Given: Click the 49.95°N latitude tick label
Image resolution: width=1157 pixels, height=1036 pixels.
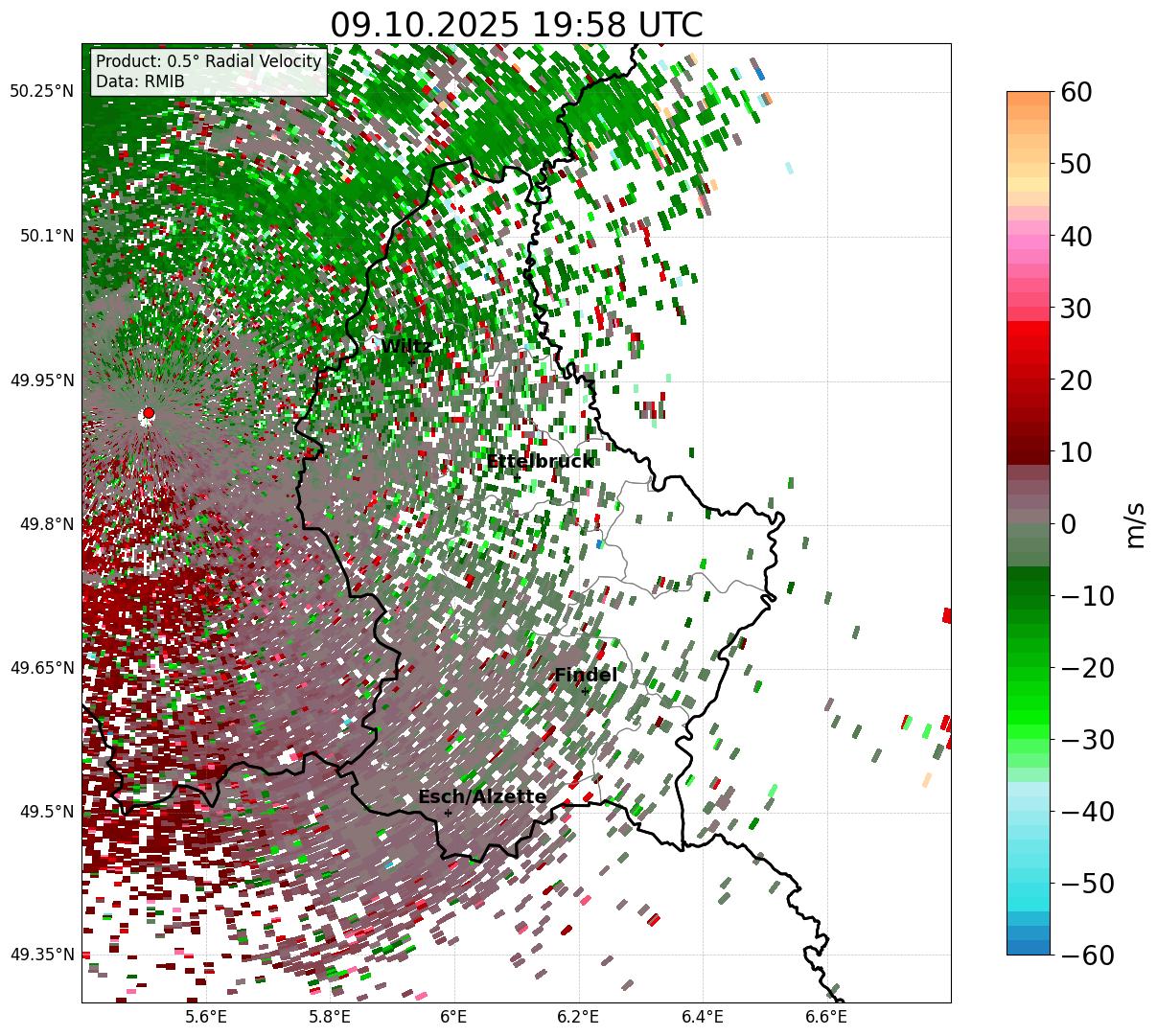Looking at the screenshot, I should click(42, 380).
